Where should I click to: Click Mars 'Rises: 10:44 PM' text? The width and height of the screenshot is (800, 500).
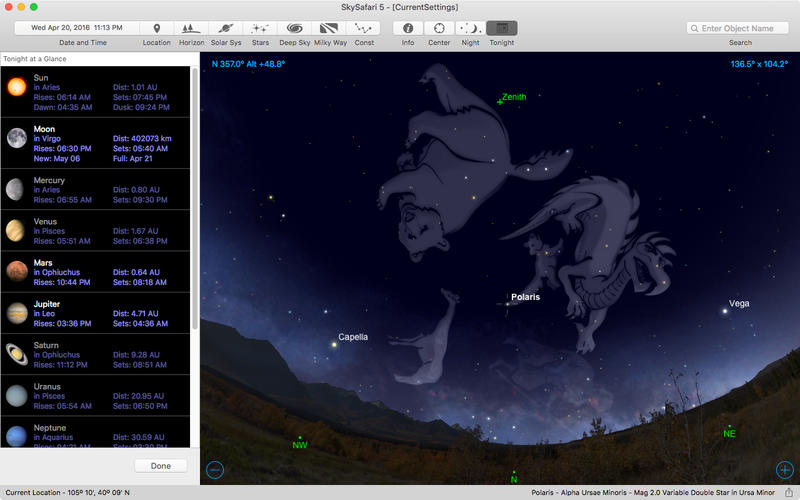point(62,282)
